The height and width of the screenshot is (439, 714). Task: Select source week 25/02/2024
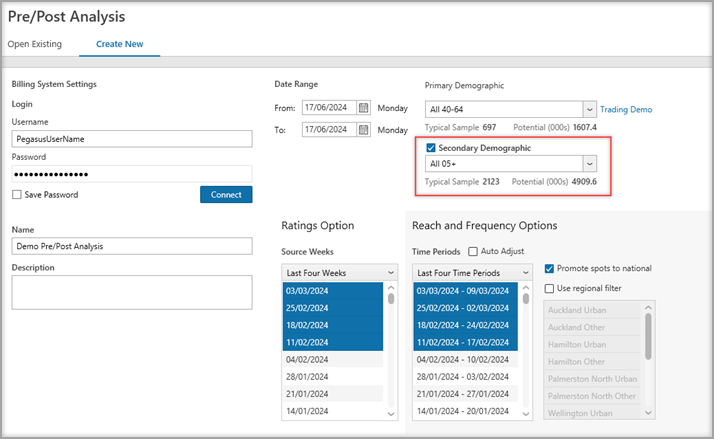[333, 308]
